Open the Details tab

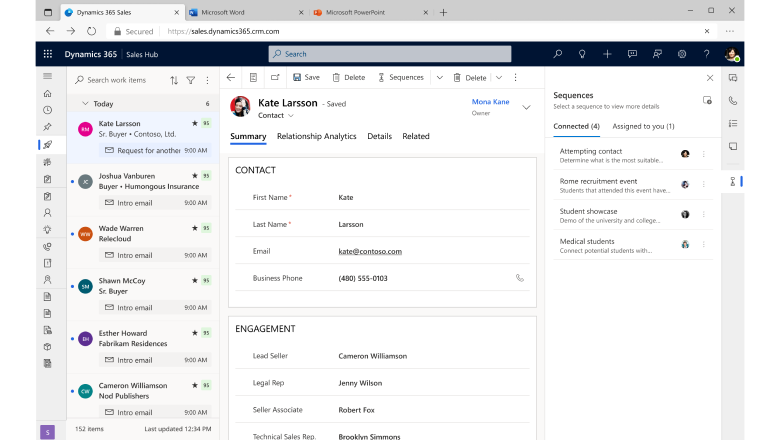(380, 136)
